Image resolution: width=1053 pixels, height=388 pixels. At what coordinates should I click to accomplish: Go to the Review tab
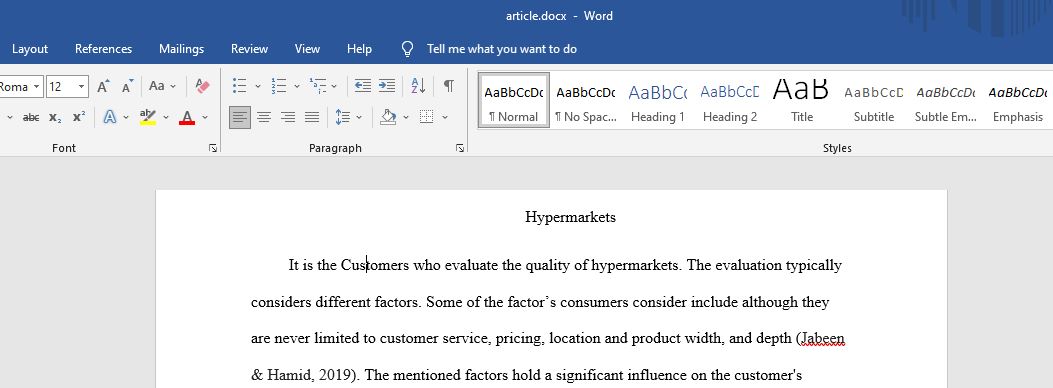click(249, 49)
